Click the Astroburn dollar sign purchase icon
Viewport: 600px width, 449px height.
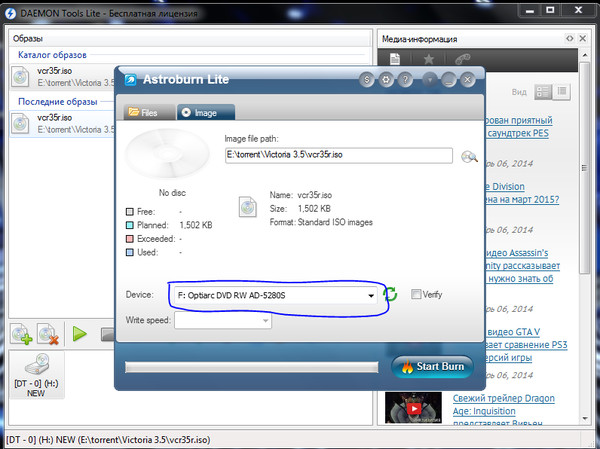pos(367,80)
